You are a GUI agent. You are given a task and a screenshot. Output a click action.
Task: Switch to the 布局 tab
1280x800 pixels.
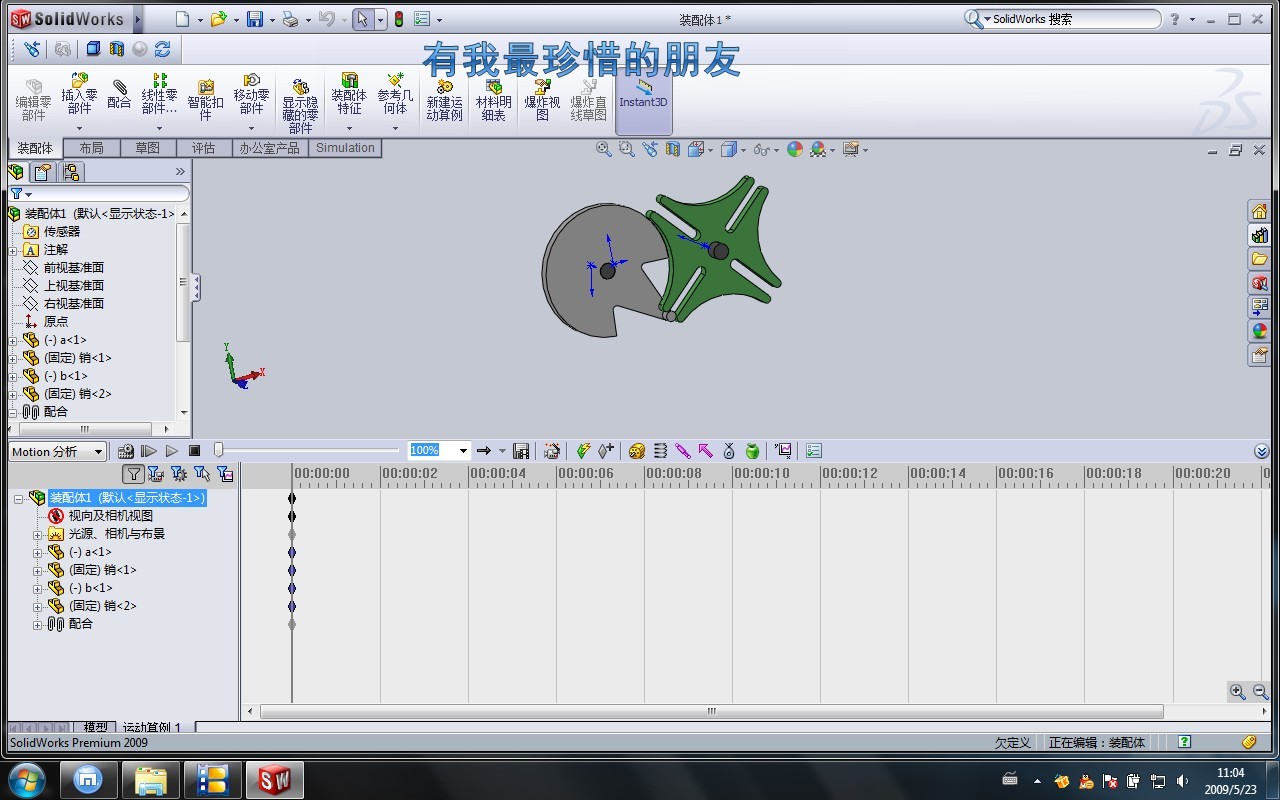(x=91, y=148)
